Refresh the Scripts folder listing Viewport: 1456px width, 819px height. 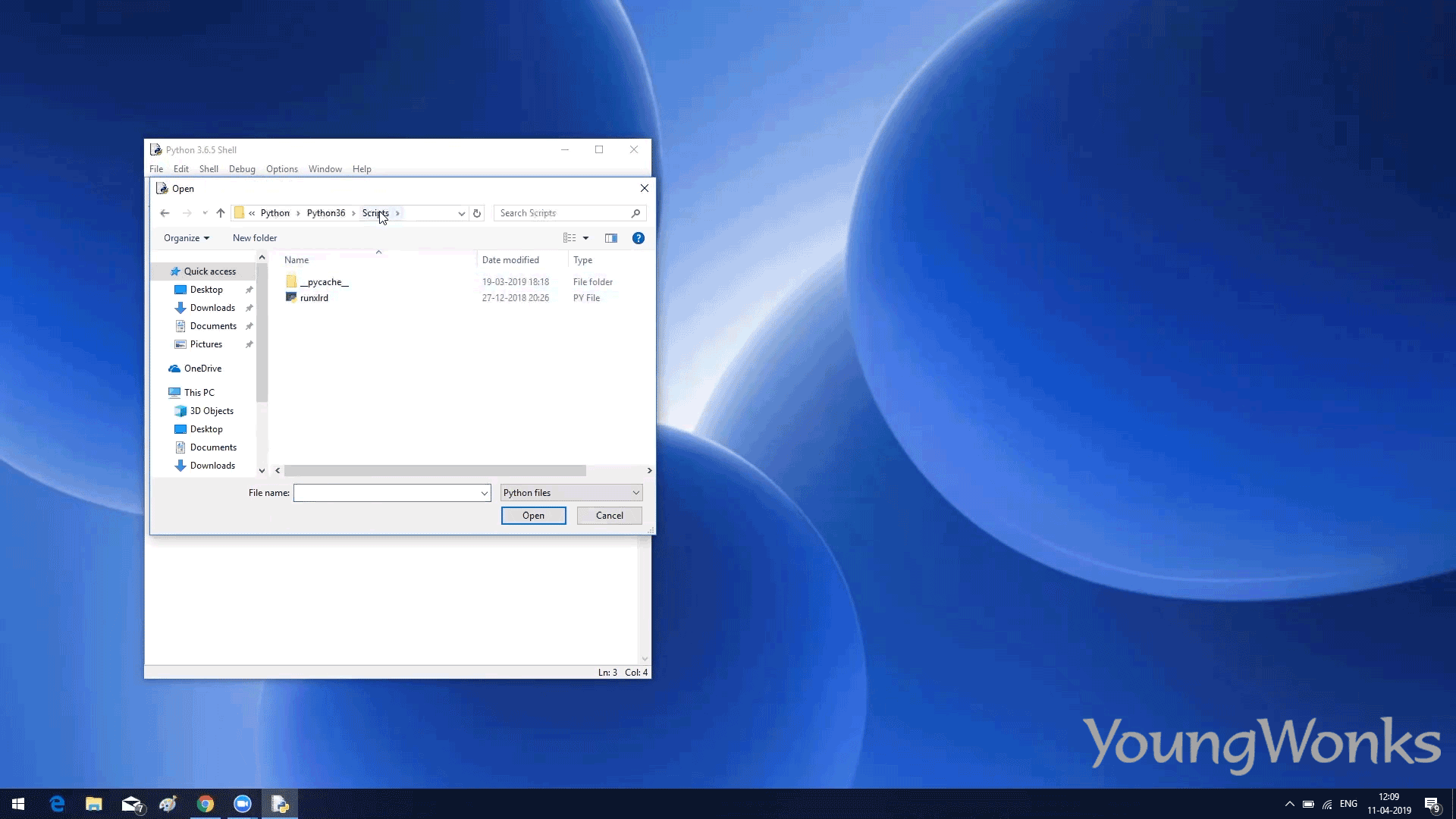point(477,213)
